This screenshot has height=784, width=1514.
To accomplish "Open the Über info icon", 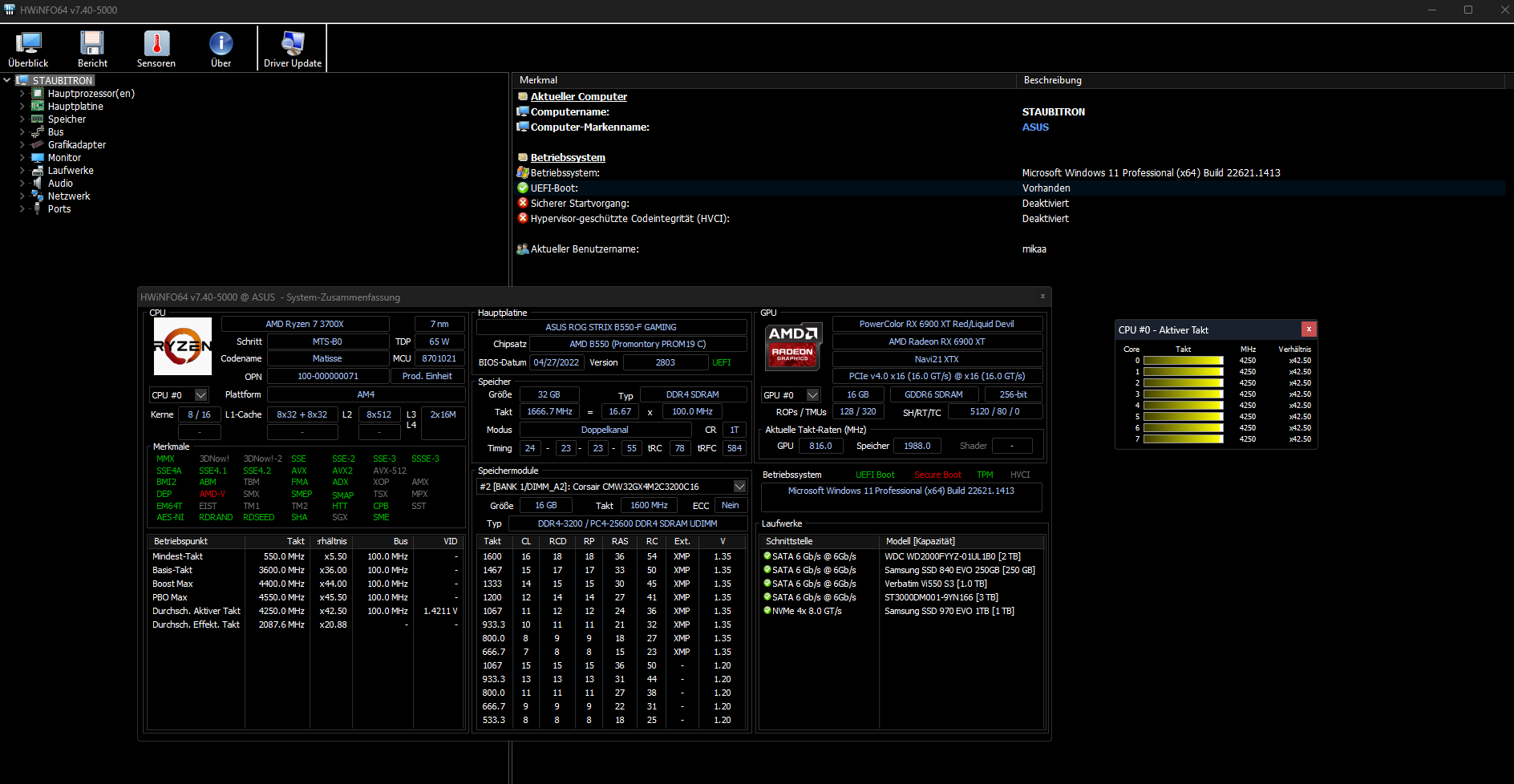I will (x=221, y=43).
